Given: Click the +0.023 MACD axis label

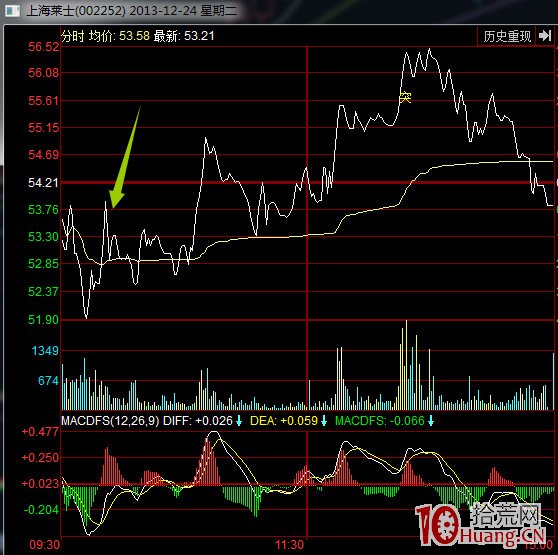Looking at the screenshot, I should [40, 483].
